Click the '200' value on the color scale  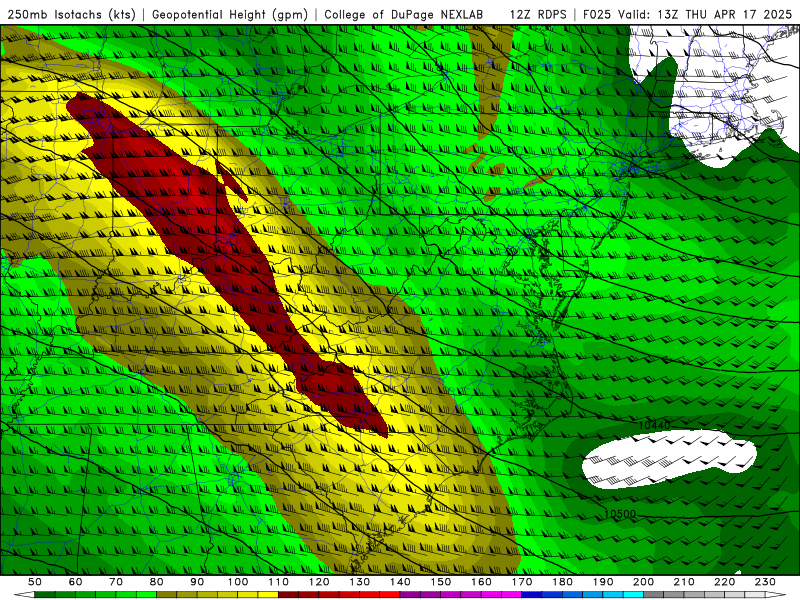click(644, 582)
